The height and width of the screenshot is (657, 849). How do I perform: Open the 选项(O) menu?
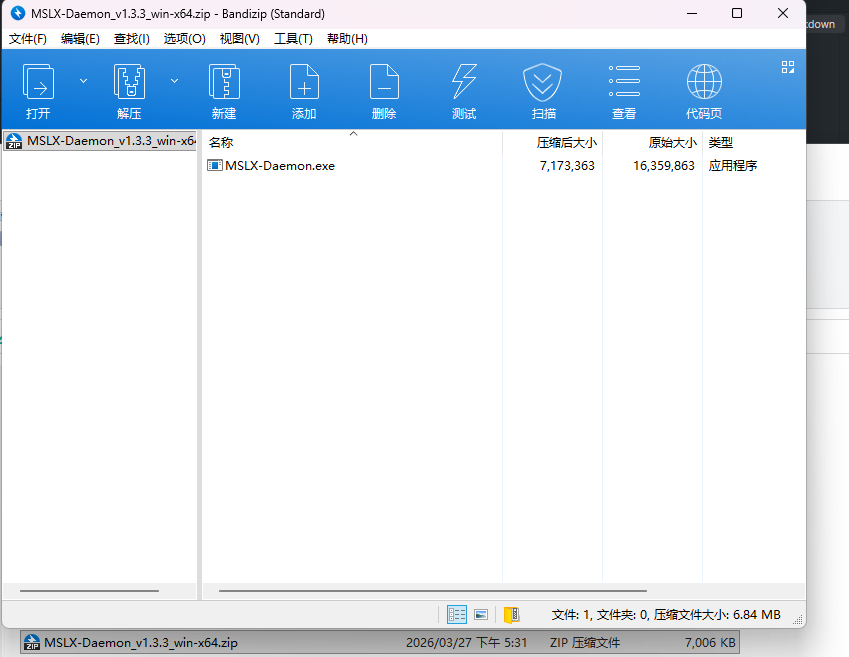[x=185, y=38]
